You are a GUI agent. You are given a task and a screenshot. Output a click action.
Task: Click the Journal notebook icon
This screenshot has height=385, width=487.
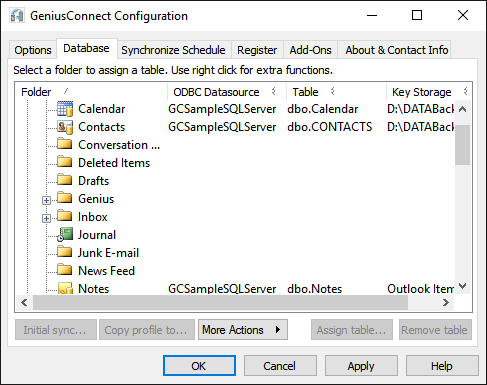tap(65, 234)
